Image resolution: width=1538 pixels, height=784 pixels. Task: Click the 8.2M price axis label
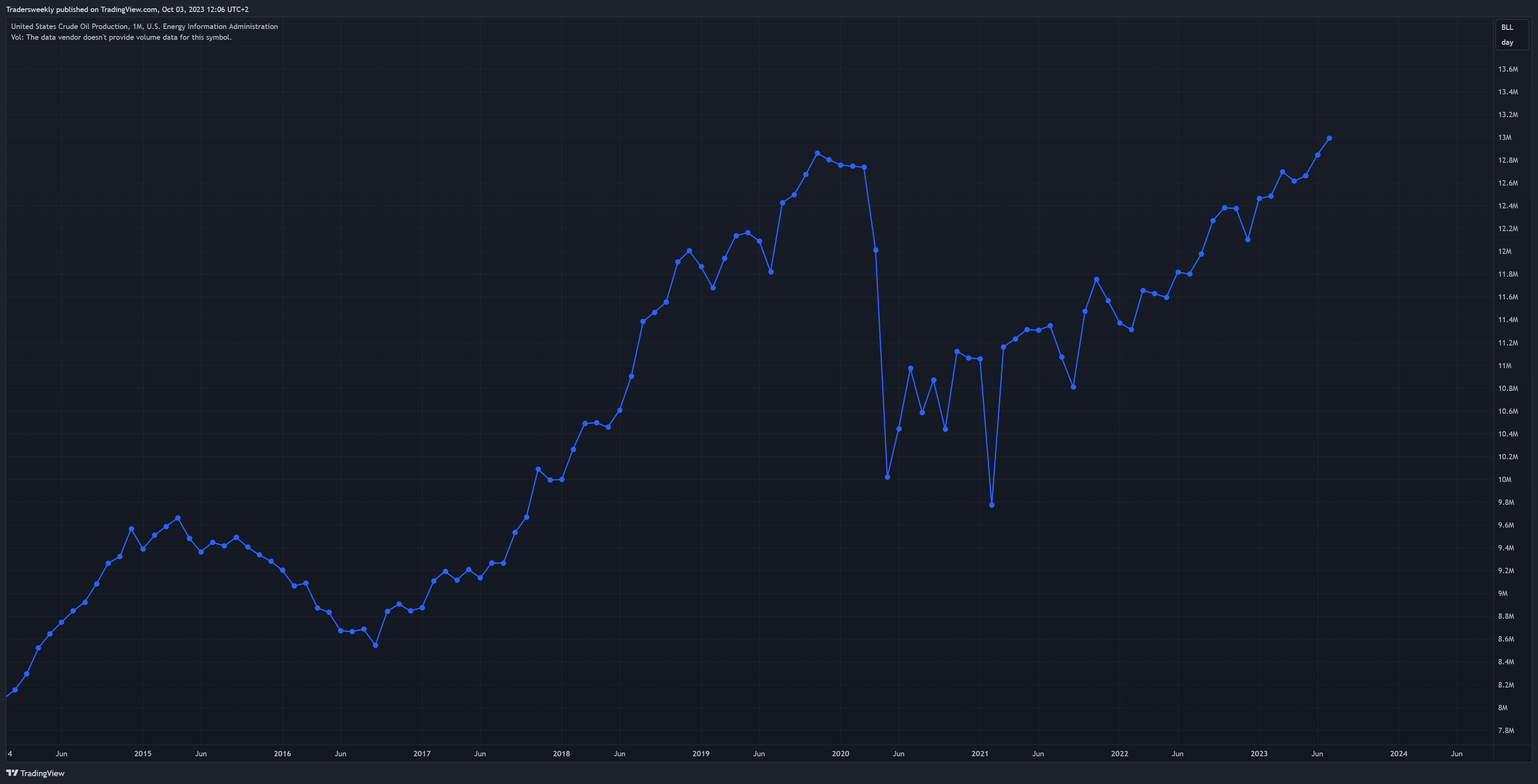[1506, 685]
